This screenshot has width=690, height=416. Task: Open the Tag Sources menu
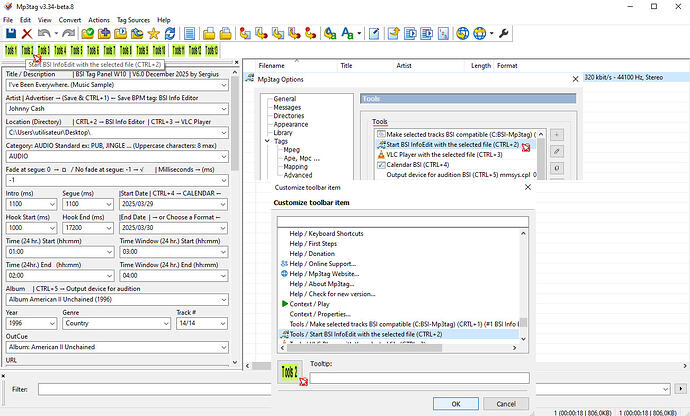(x=133, y=20)
